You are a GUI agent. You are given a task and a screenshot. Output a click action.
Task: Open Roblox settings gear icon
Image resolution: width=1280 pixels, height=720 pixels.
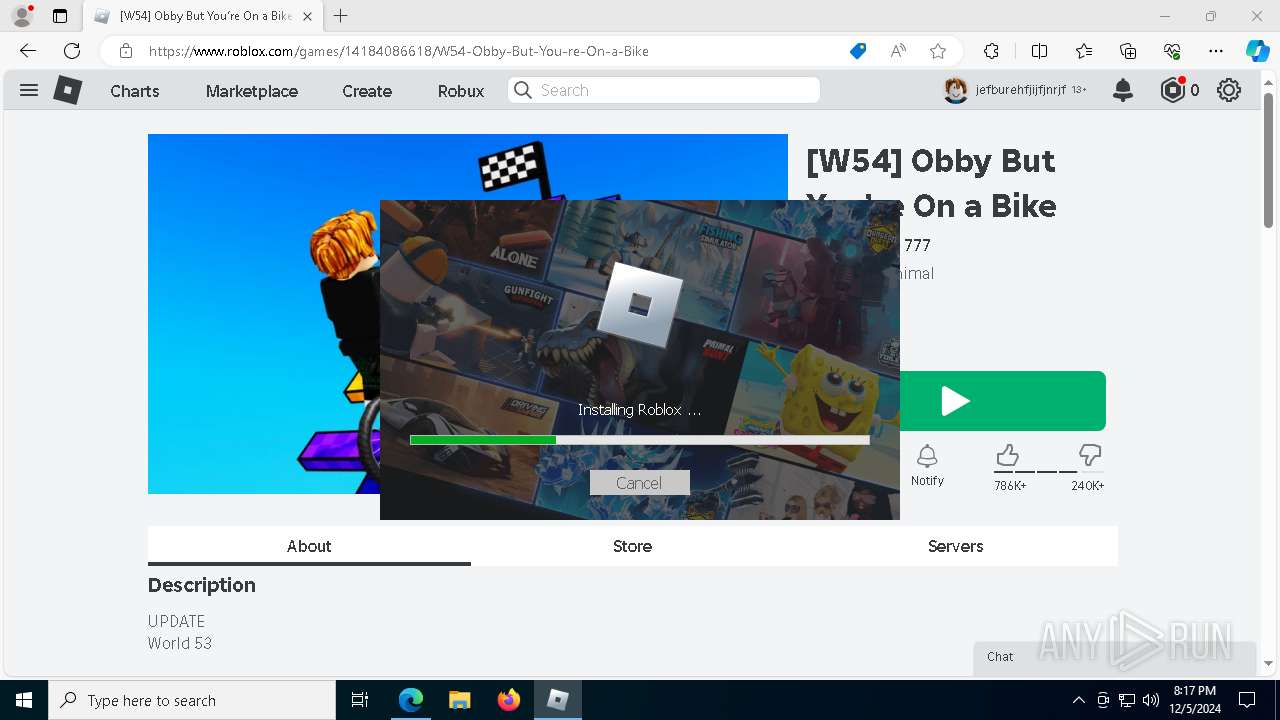[1229, 91]
